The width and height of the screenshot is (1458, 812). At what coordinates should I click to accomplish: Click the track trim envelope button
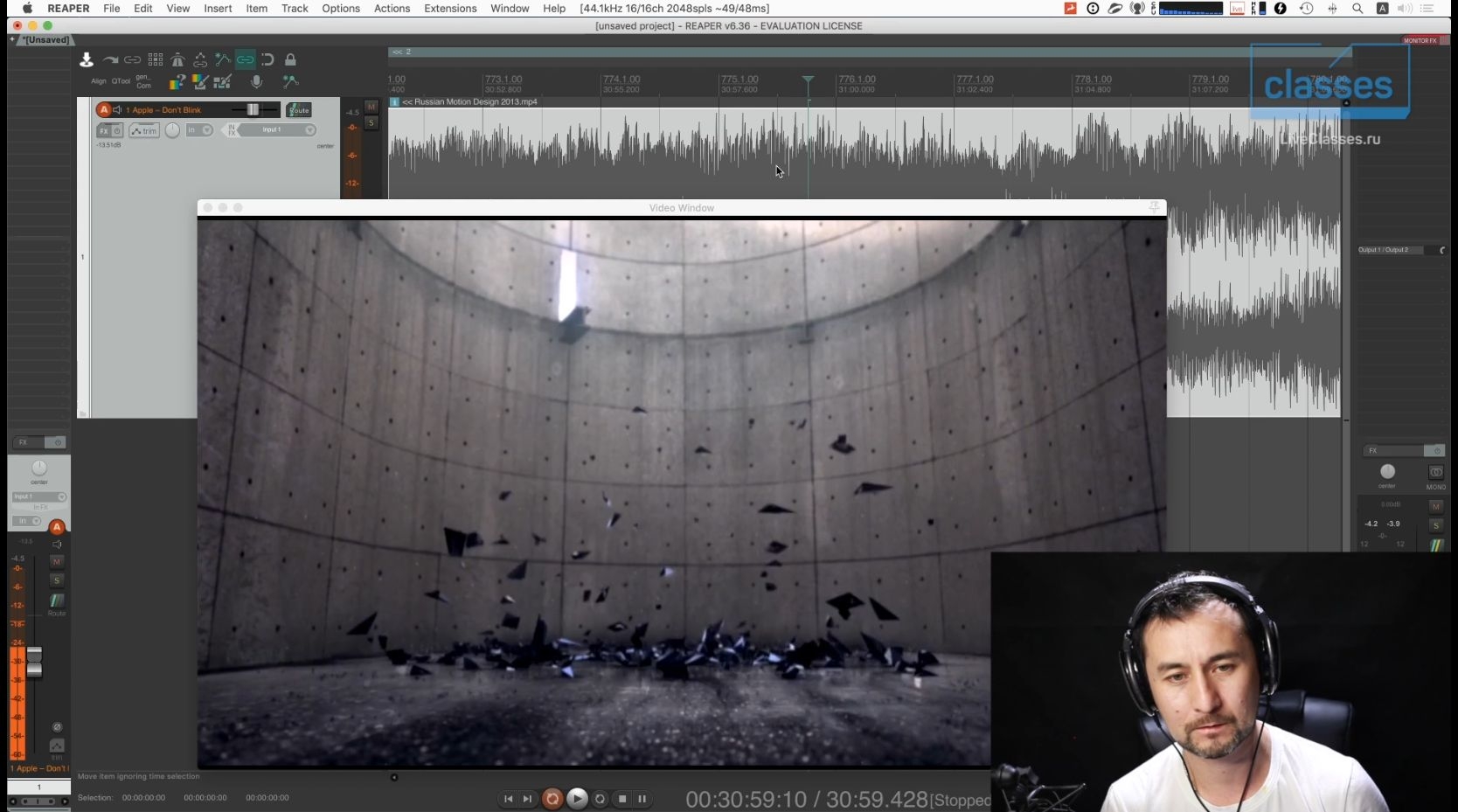(x=144, y=130)
